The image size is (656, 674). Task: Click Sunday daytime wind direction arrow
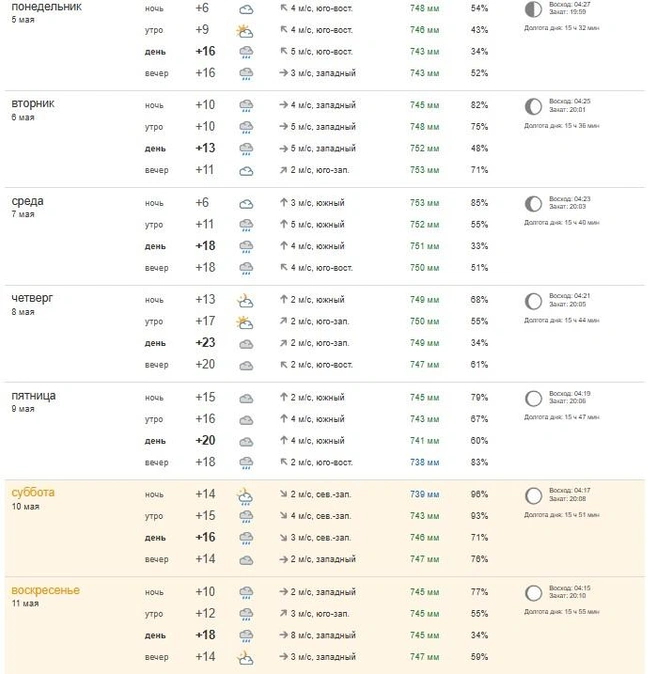[283, 635]
